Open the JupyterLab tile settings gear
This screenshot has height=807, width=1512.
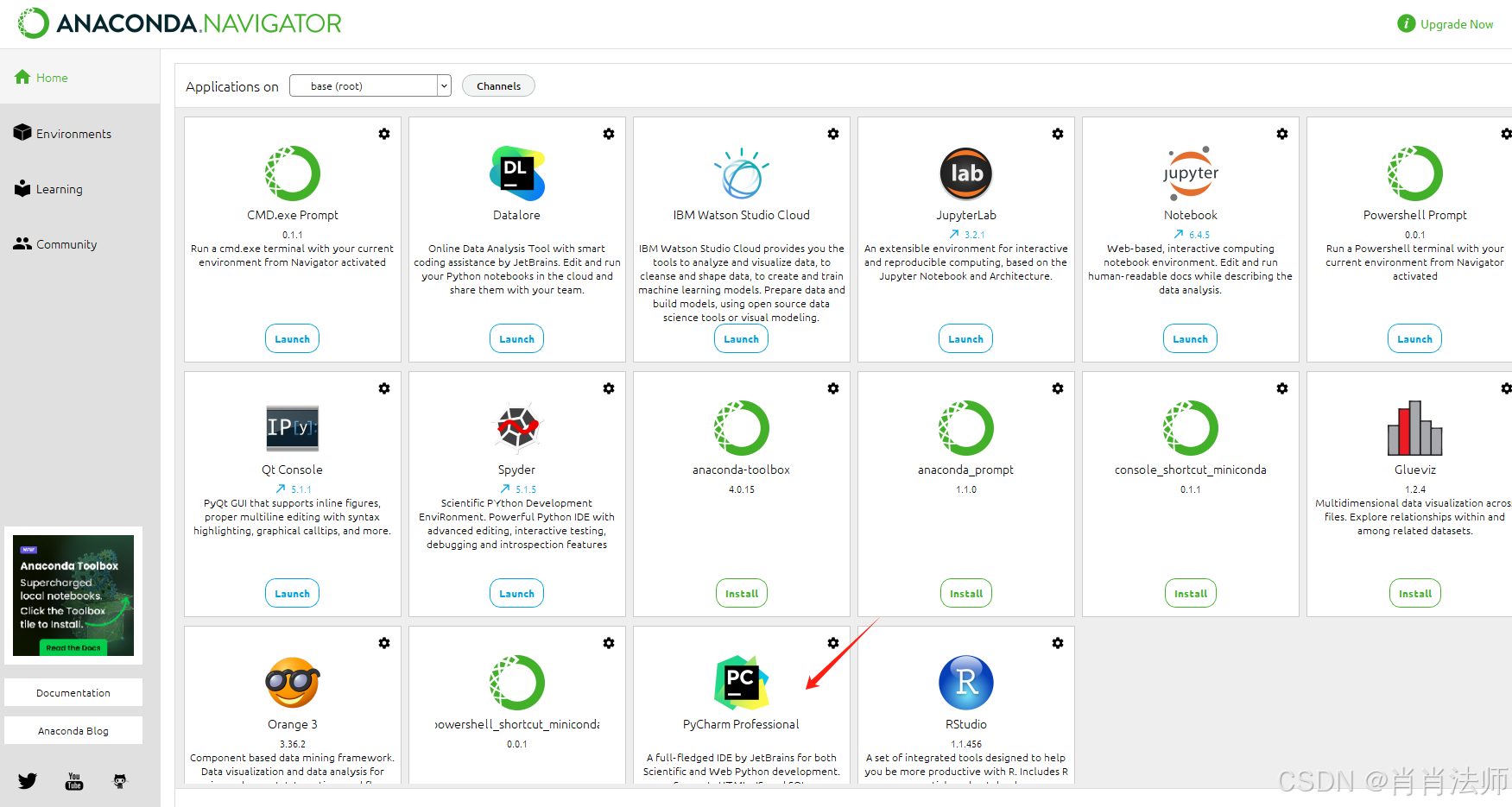click(x=1058, y=134)
